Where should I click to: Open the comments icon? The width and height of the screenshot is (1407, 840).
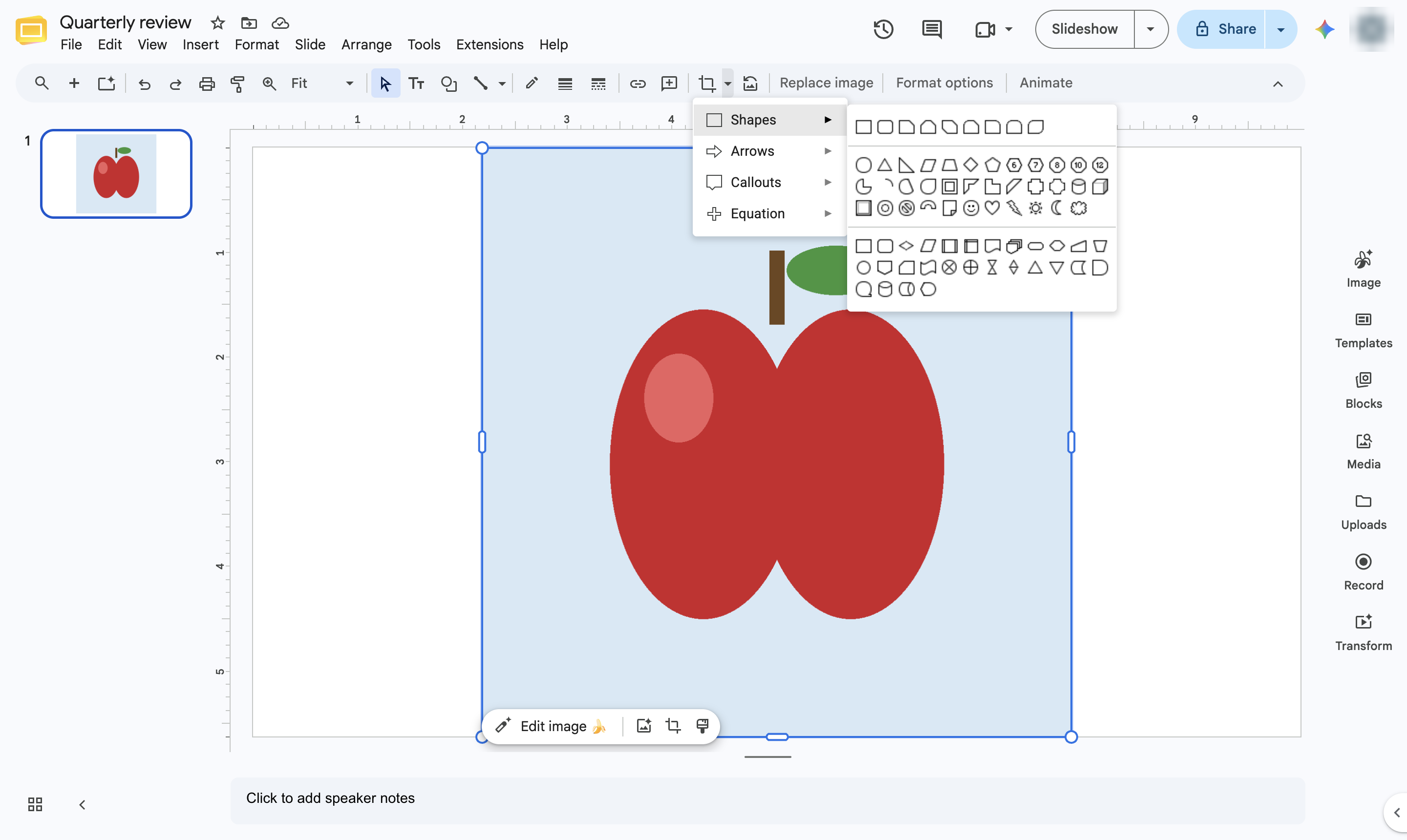931,29
